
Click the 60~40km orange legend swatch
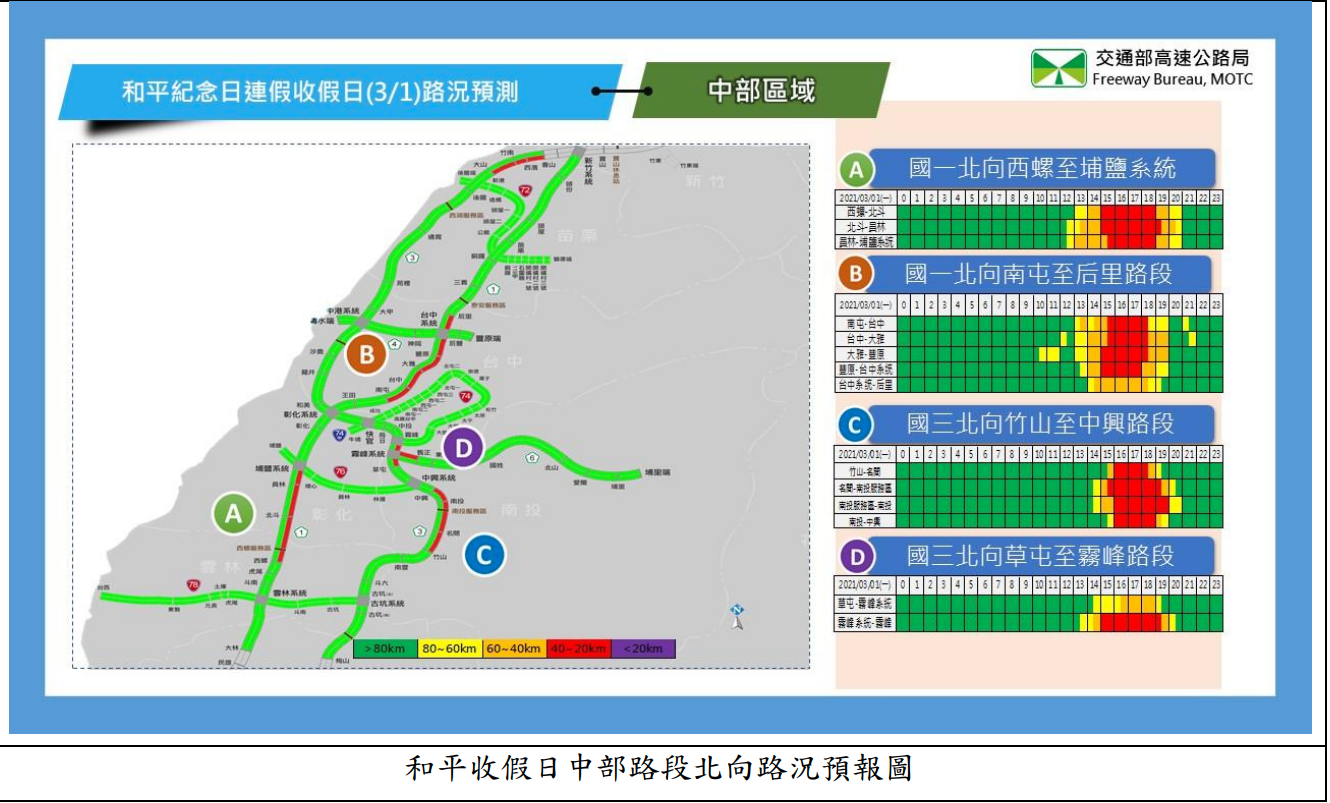[x=514, y=649]
